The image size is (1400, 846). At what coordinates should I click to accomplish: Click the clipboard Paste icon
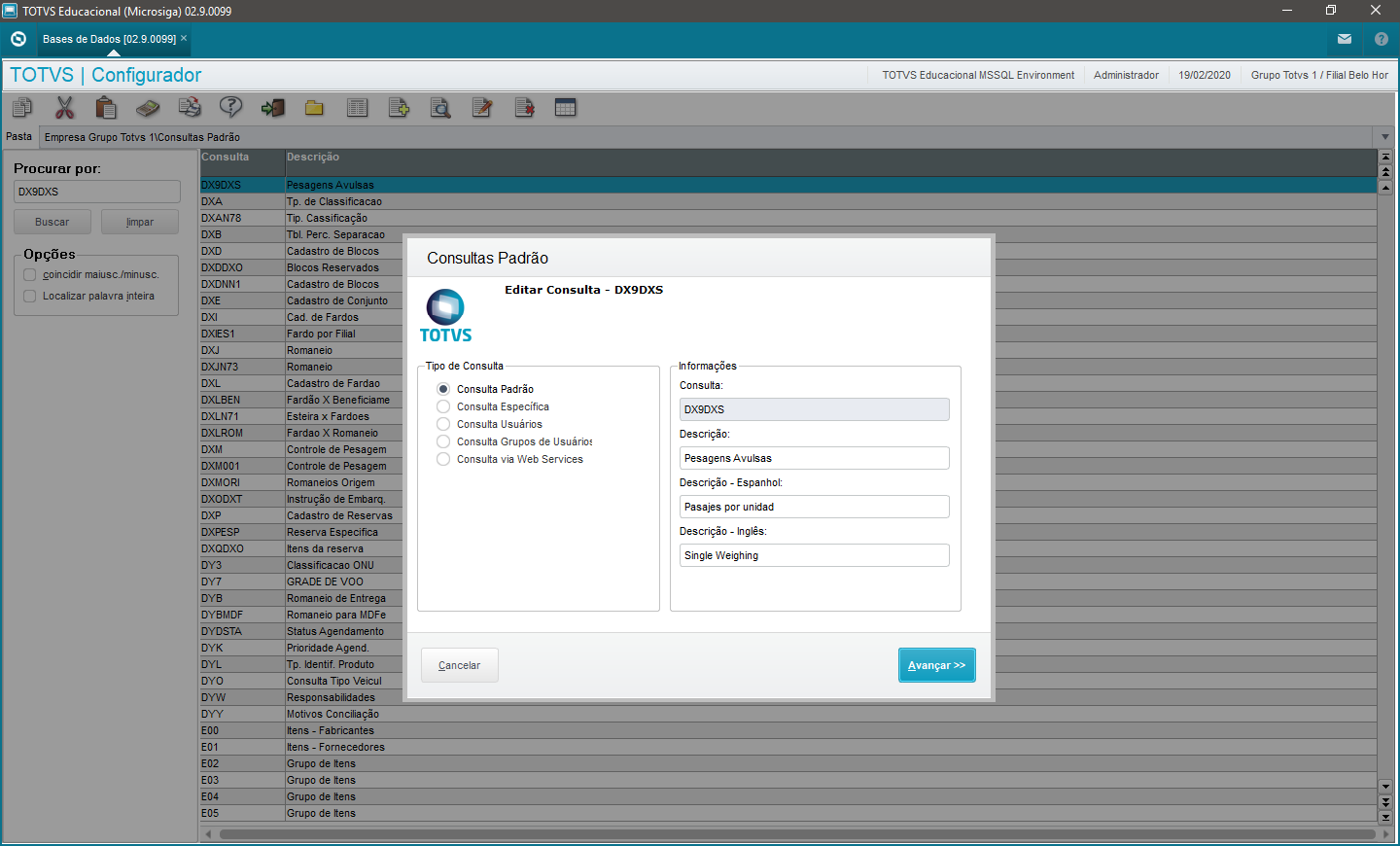point(106,107)
